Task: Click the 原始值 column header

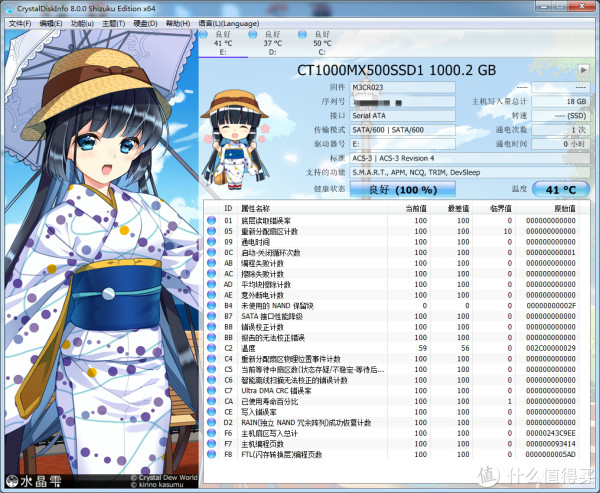Action: pos(546,208)
